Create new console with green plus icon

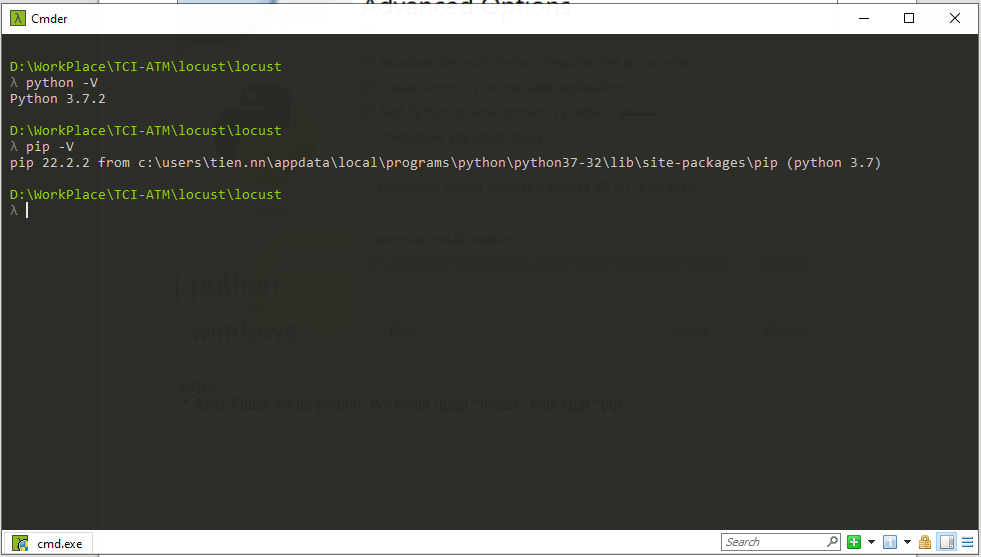[x=854, y=542]
